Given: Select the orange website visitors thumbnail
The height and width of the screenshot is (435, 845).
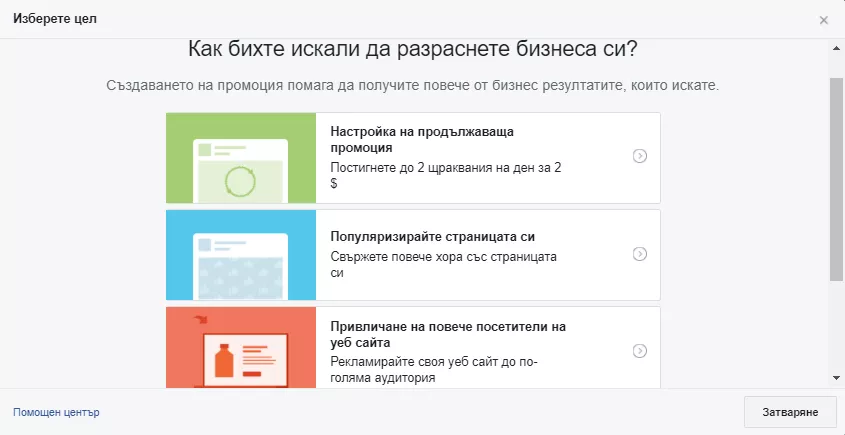Looking at the screenshot, I should 241,348.
